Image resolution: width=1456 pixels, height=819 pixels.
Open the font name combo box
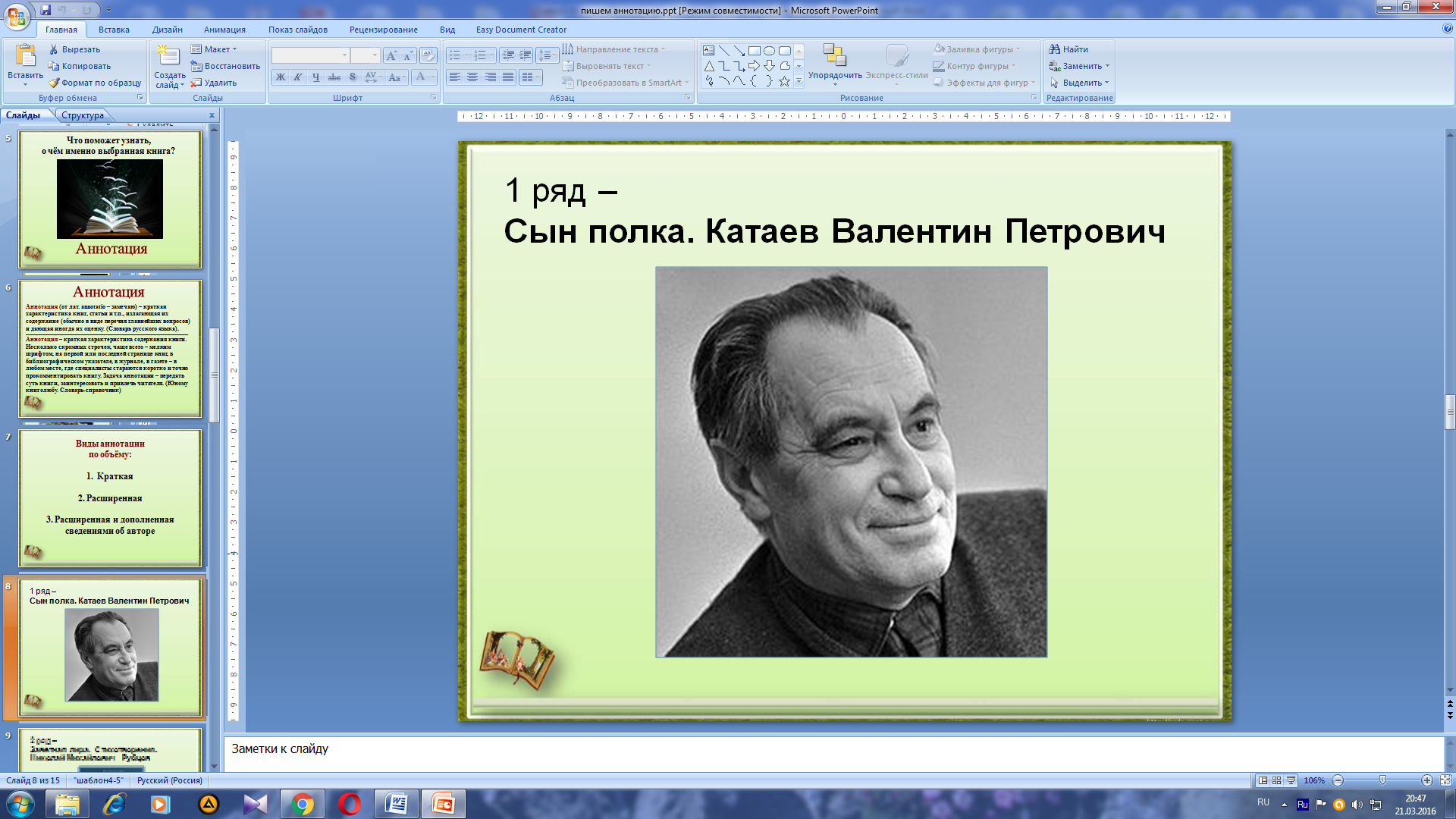tap(310, 55)
